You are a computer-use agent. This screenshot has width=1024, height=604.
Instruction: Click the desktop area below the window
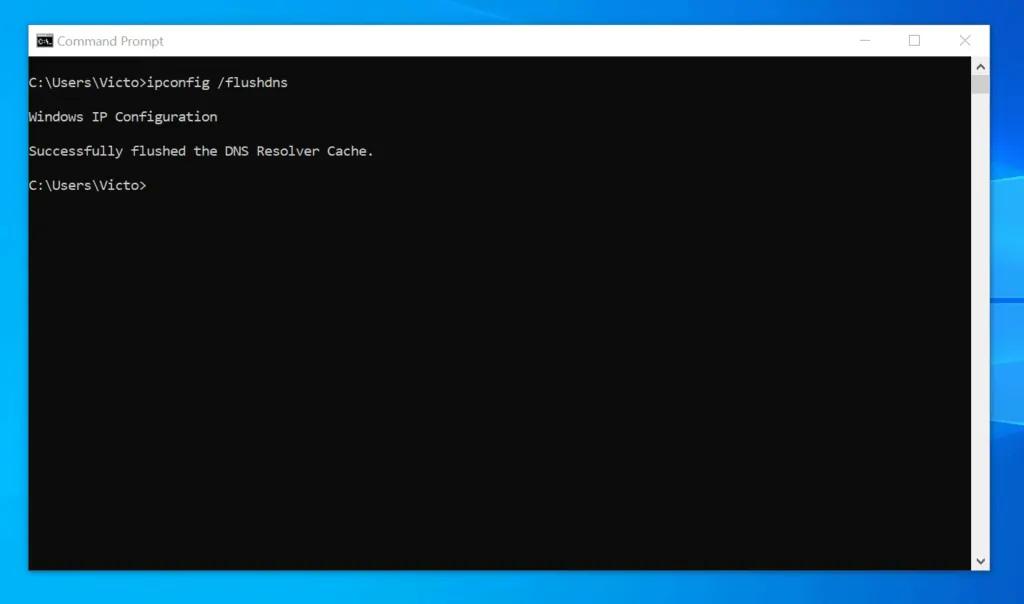click(500, 592)
